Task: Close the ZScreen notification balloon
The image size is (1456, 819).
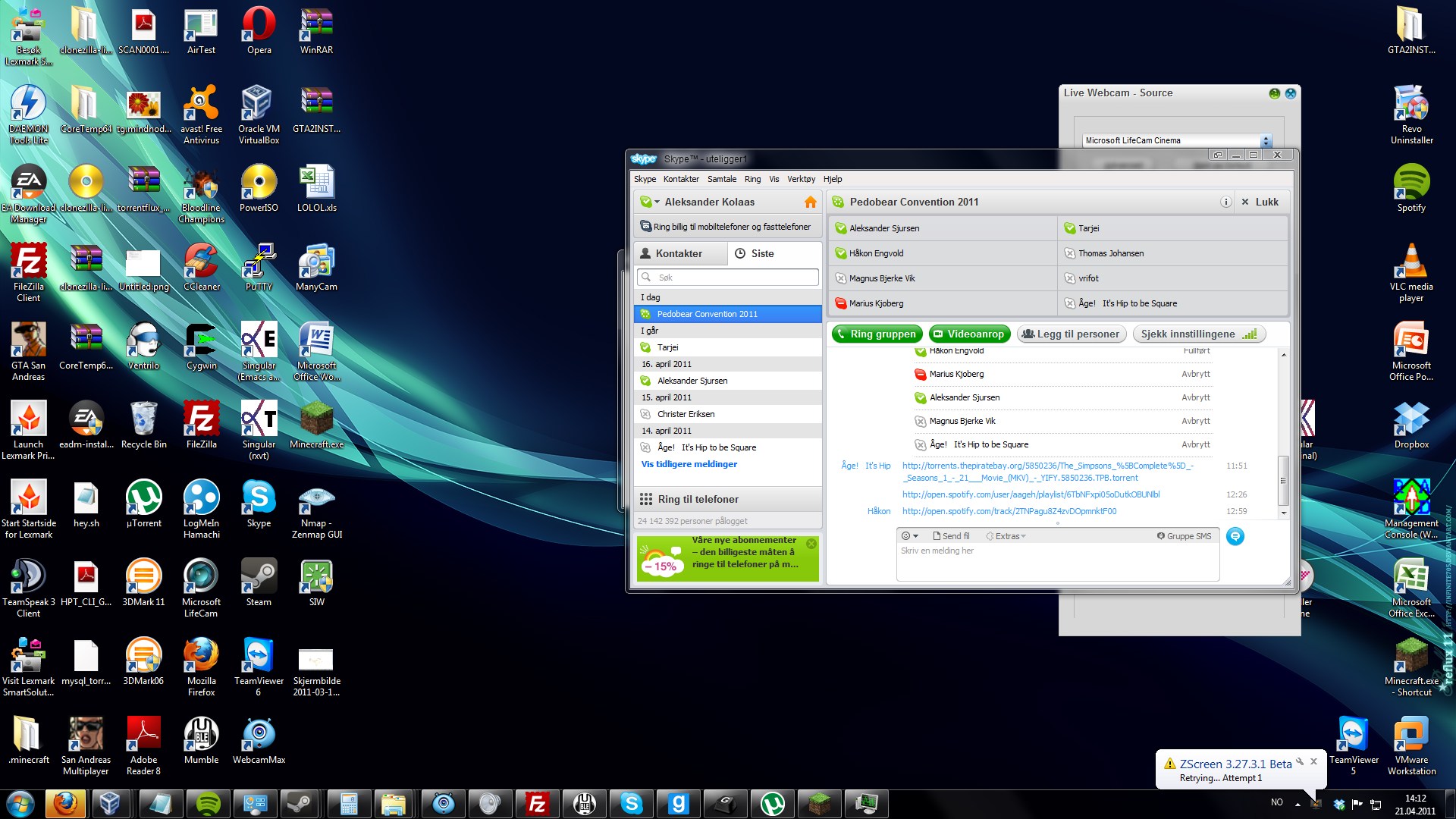Action: pyautogui.click(x=1313, y=761)
